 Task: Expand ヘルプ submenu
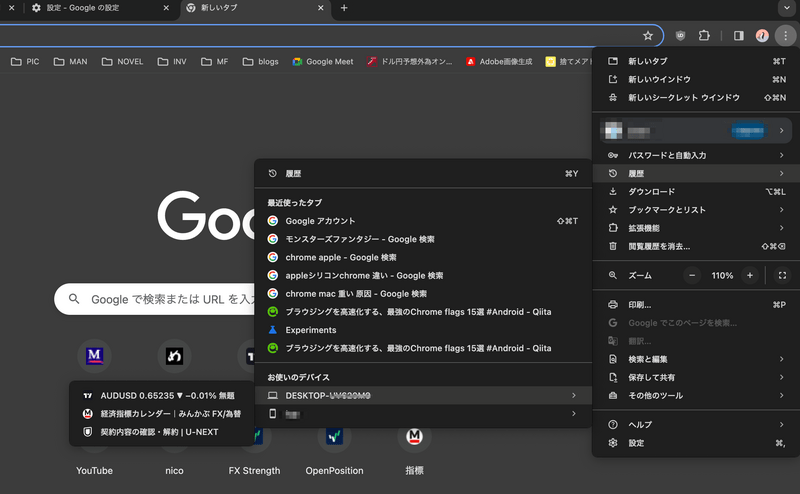click(x=696, y=425)
